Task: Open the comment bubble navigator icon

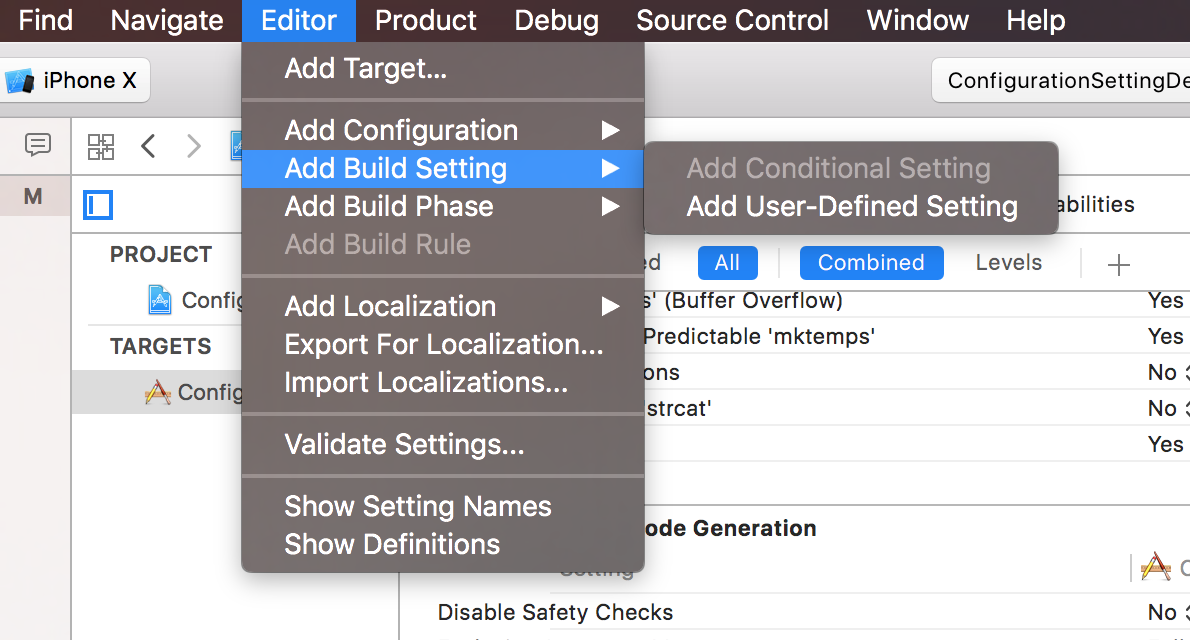Action: tap(37, 144)
